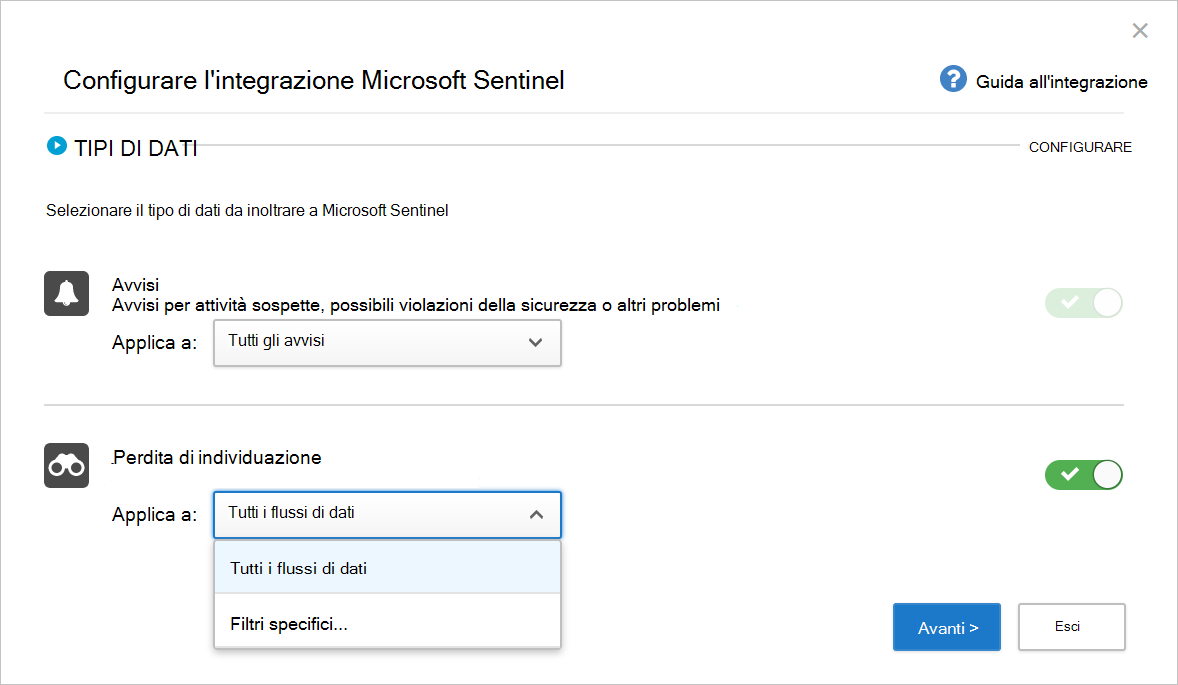Toggle the Avvisi switch

click(x=1083, y=303)
